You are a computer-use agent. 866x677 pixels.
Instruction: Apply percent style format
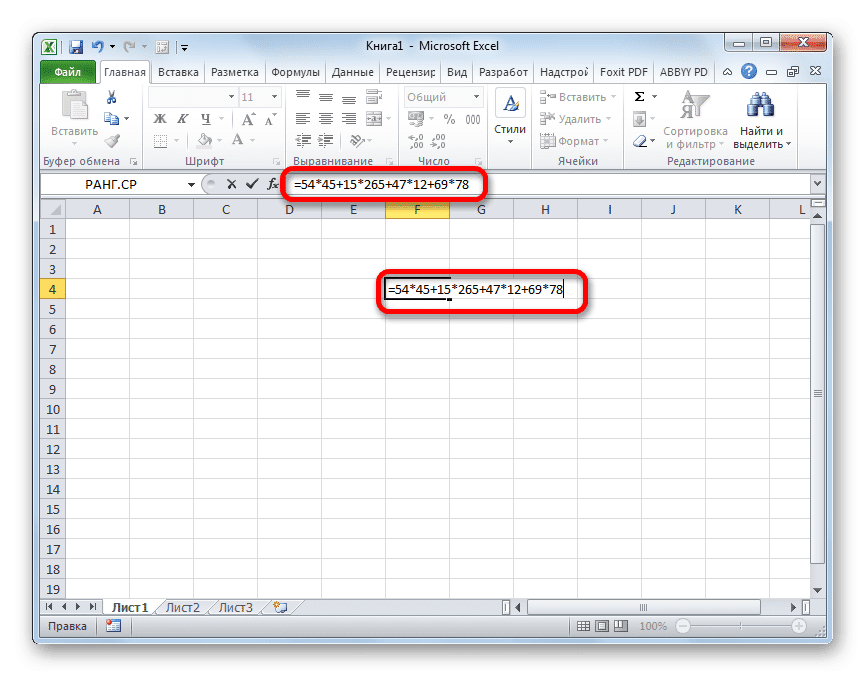[450, 119]
